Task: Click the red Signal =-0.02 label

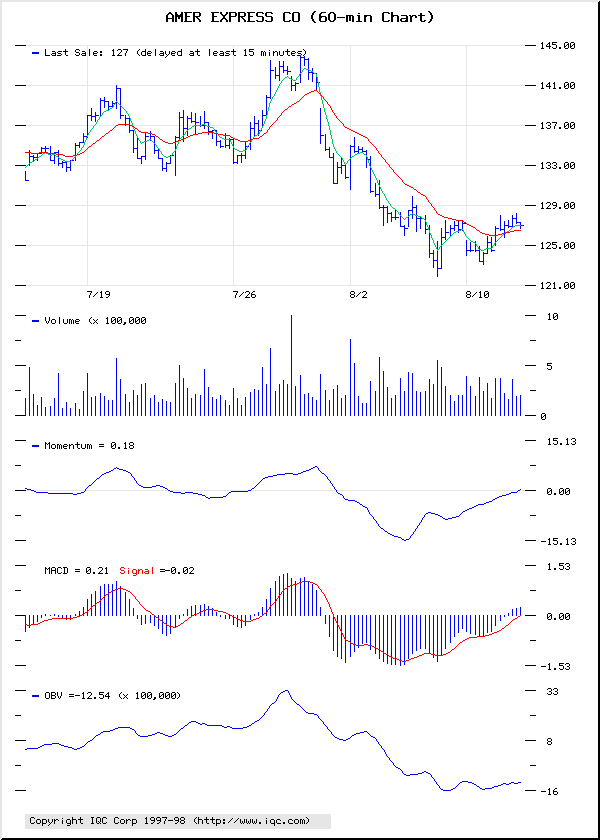Action: [156, 571]
